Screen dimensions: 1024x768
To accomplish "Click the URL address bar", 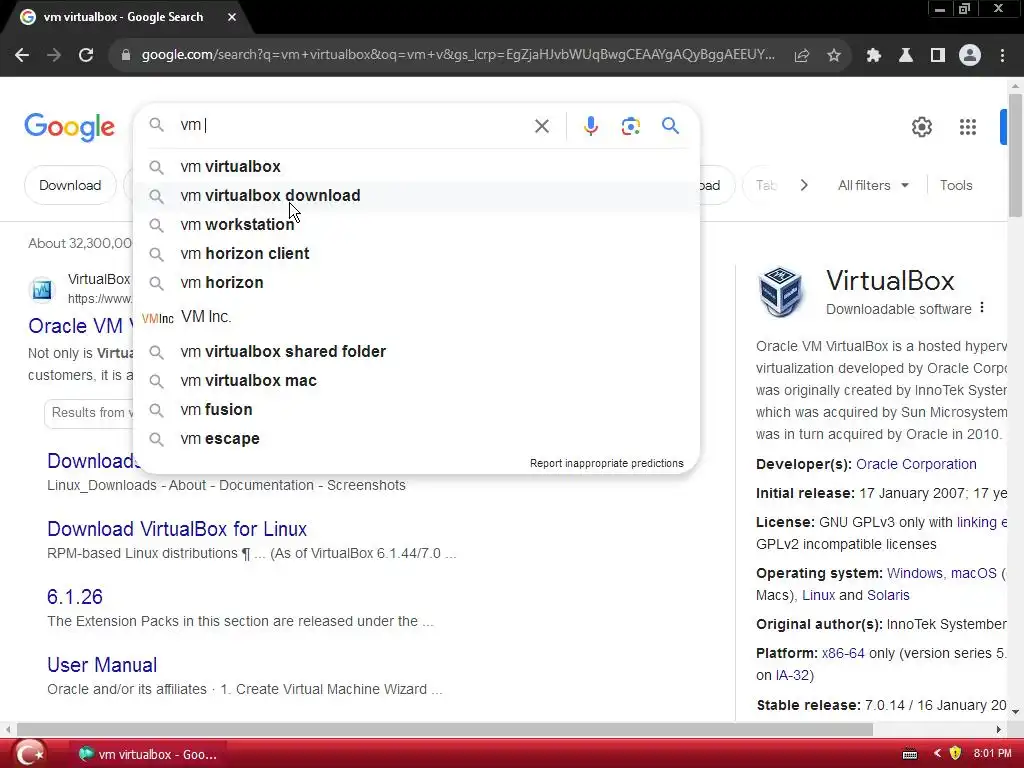I will (458, 55).
